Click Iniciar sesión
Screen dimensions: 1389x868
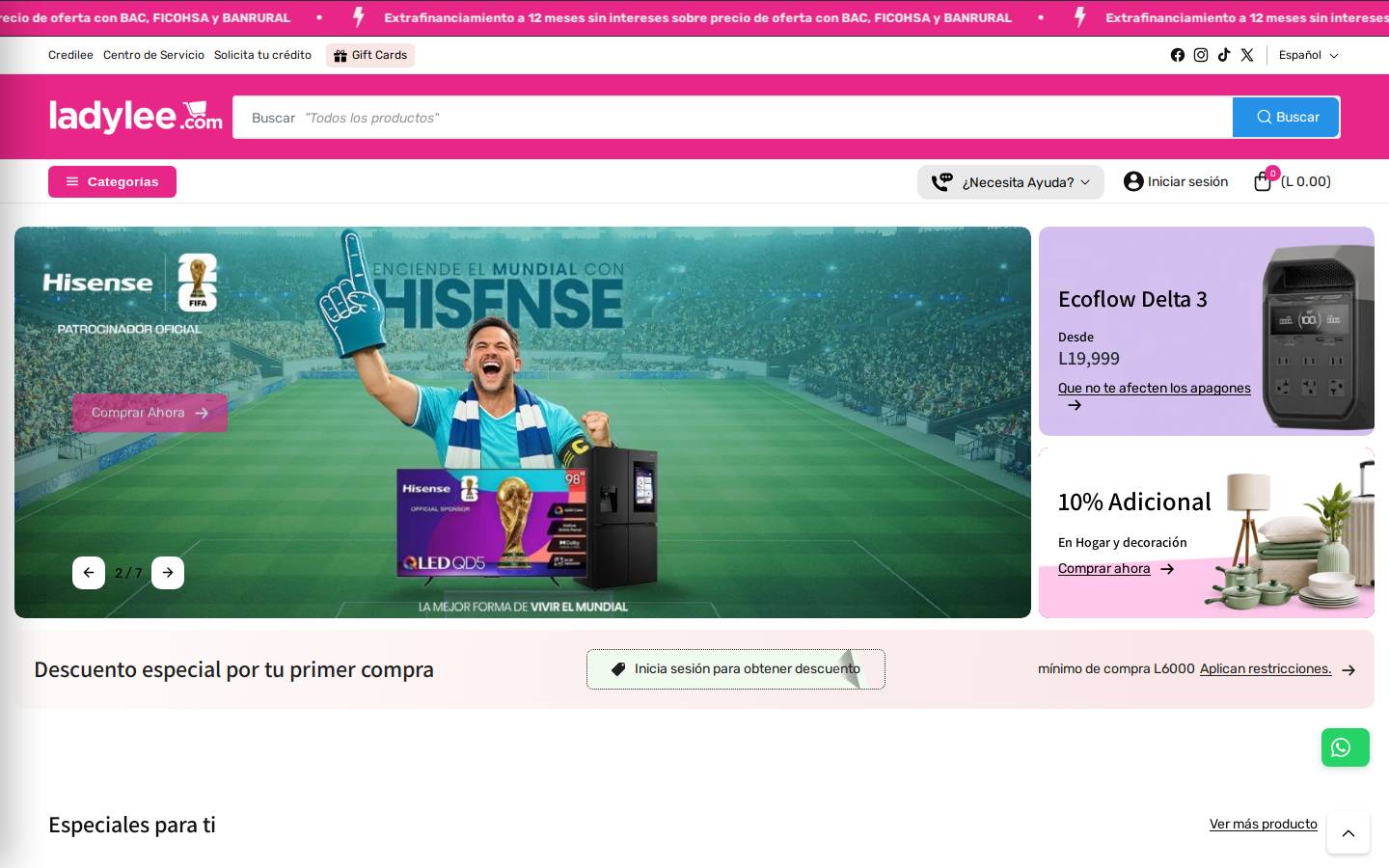[1187, 181]
